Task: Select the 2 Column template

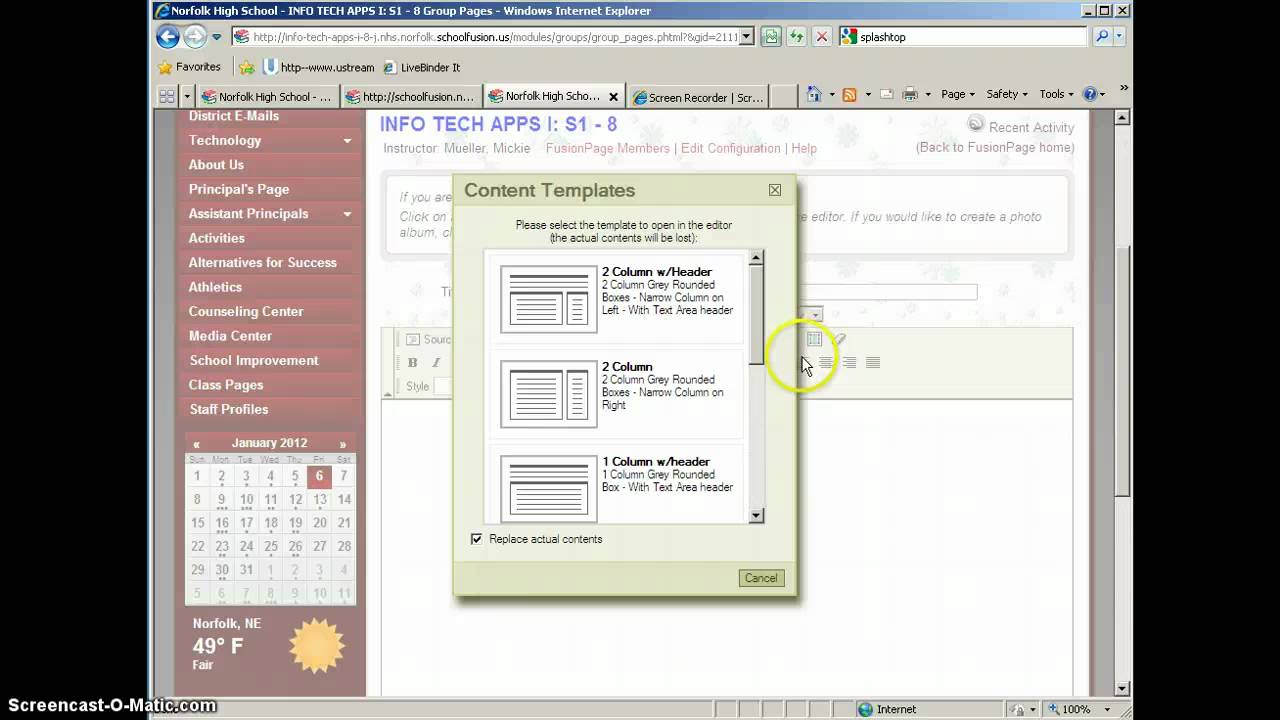Action: pyautogui.click(x=617, y=393)
